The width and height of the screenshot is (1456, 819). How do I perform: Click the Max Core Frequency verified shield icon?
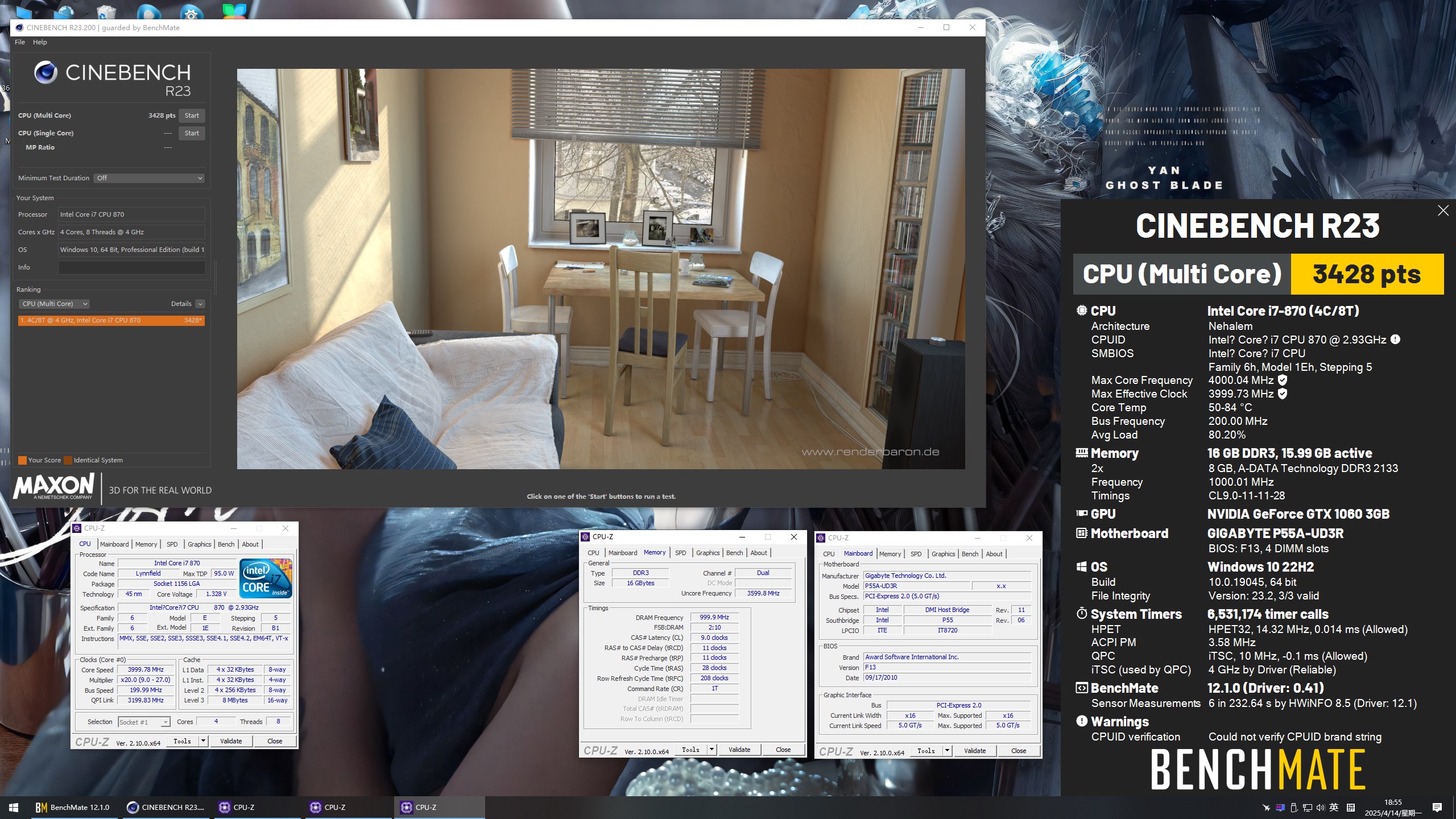1283,380
